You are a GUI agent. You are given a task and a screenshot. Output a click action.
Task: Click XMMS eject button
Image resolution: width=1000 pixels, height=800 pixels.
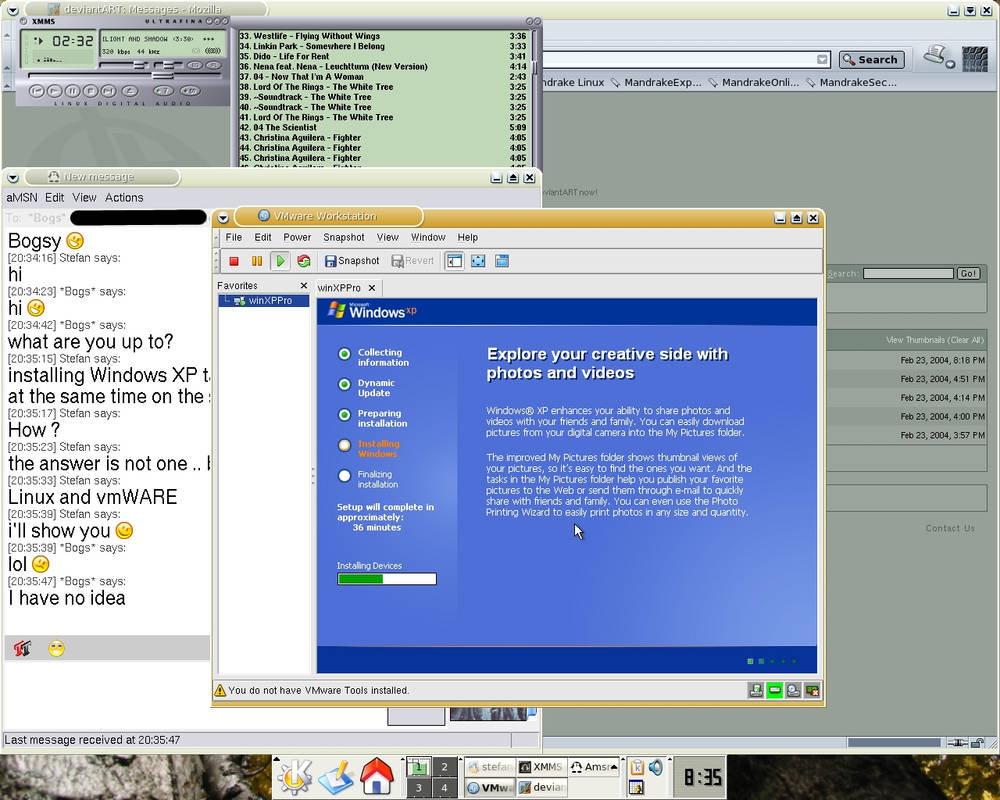129,91
